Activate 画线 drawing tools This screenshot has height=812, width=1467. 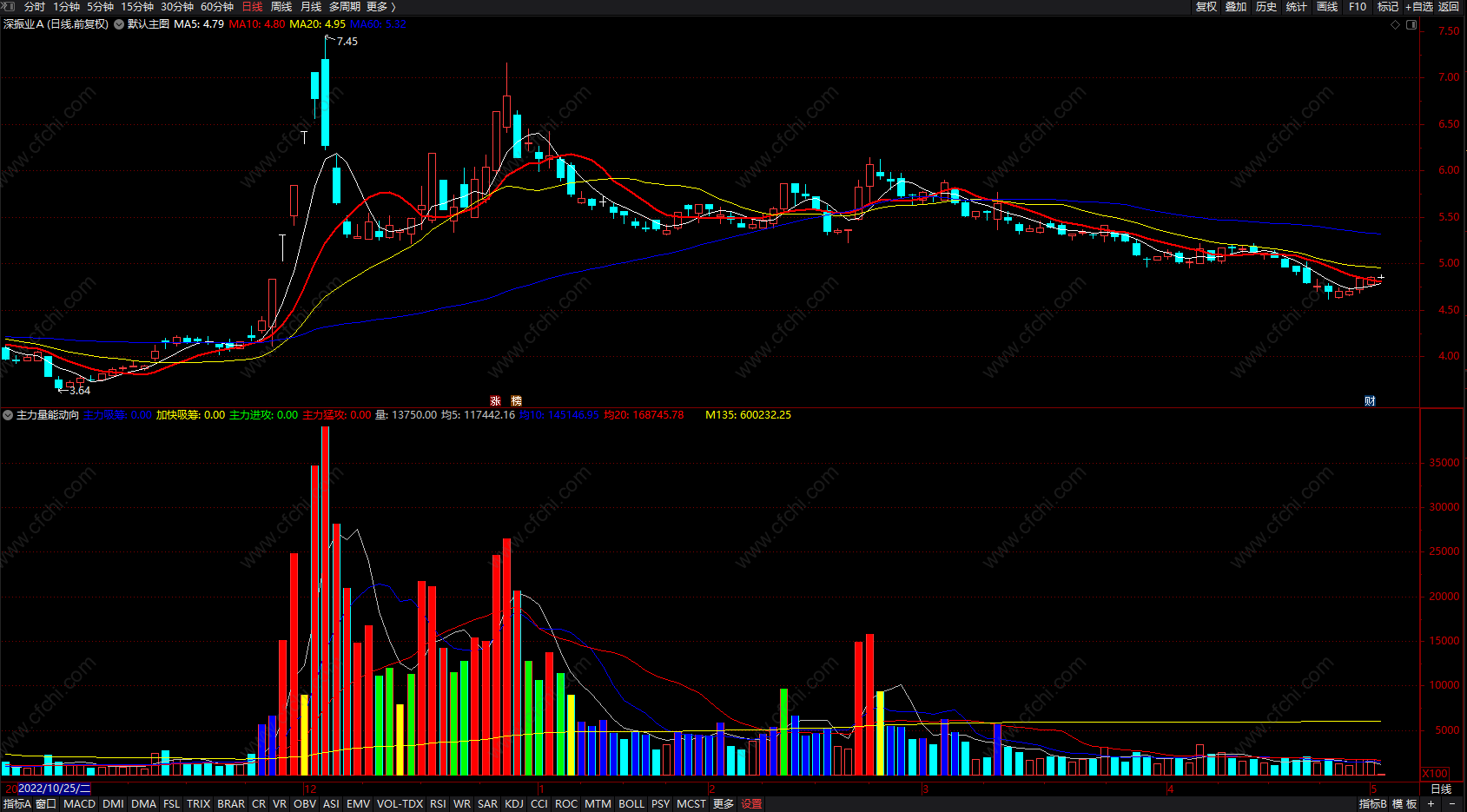(1327, 7)
